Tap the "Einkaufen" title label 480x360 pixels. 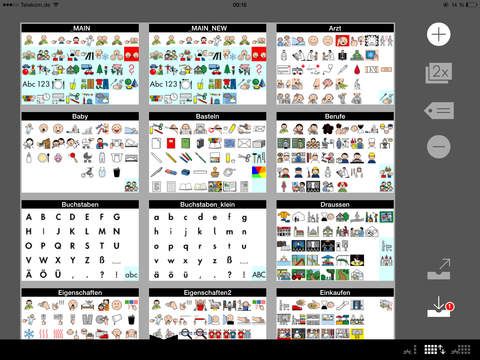pos(335,293)
